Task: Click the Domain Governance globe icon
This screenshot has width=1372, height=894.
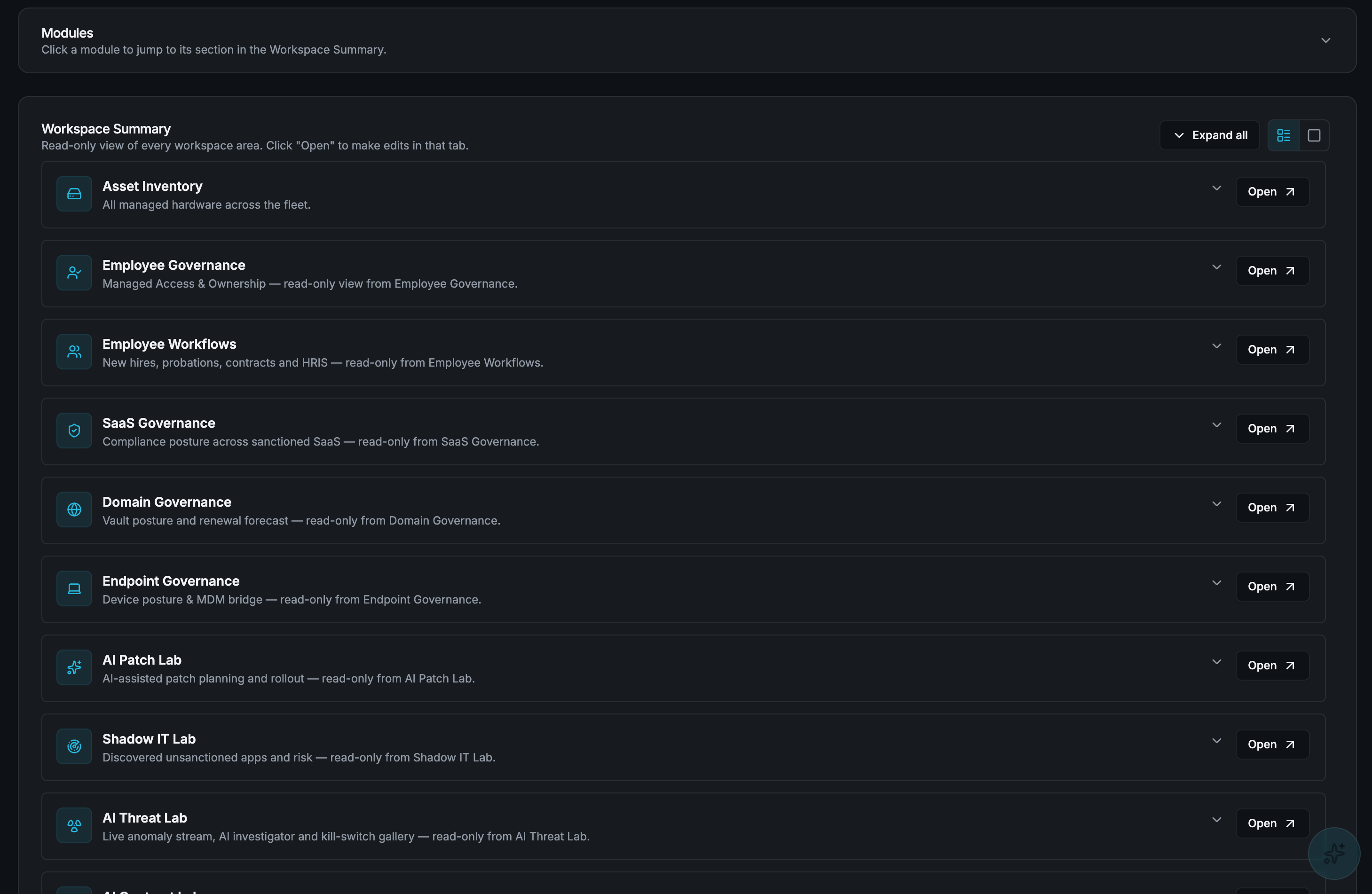Action: coord(74,510)
